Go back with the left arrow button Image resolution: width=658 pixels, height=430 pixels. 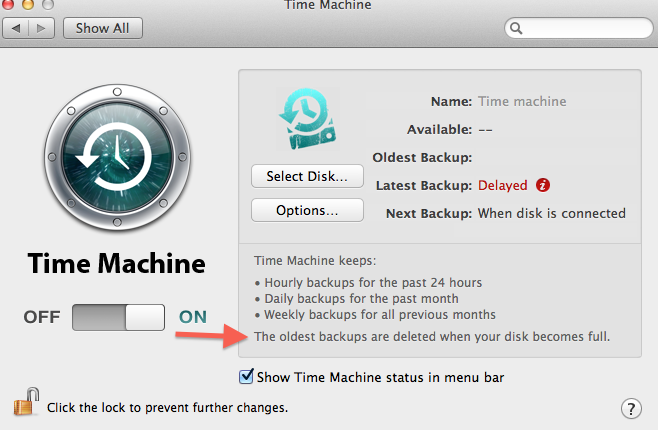point(16,28)
